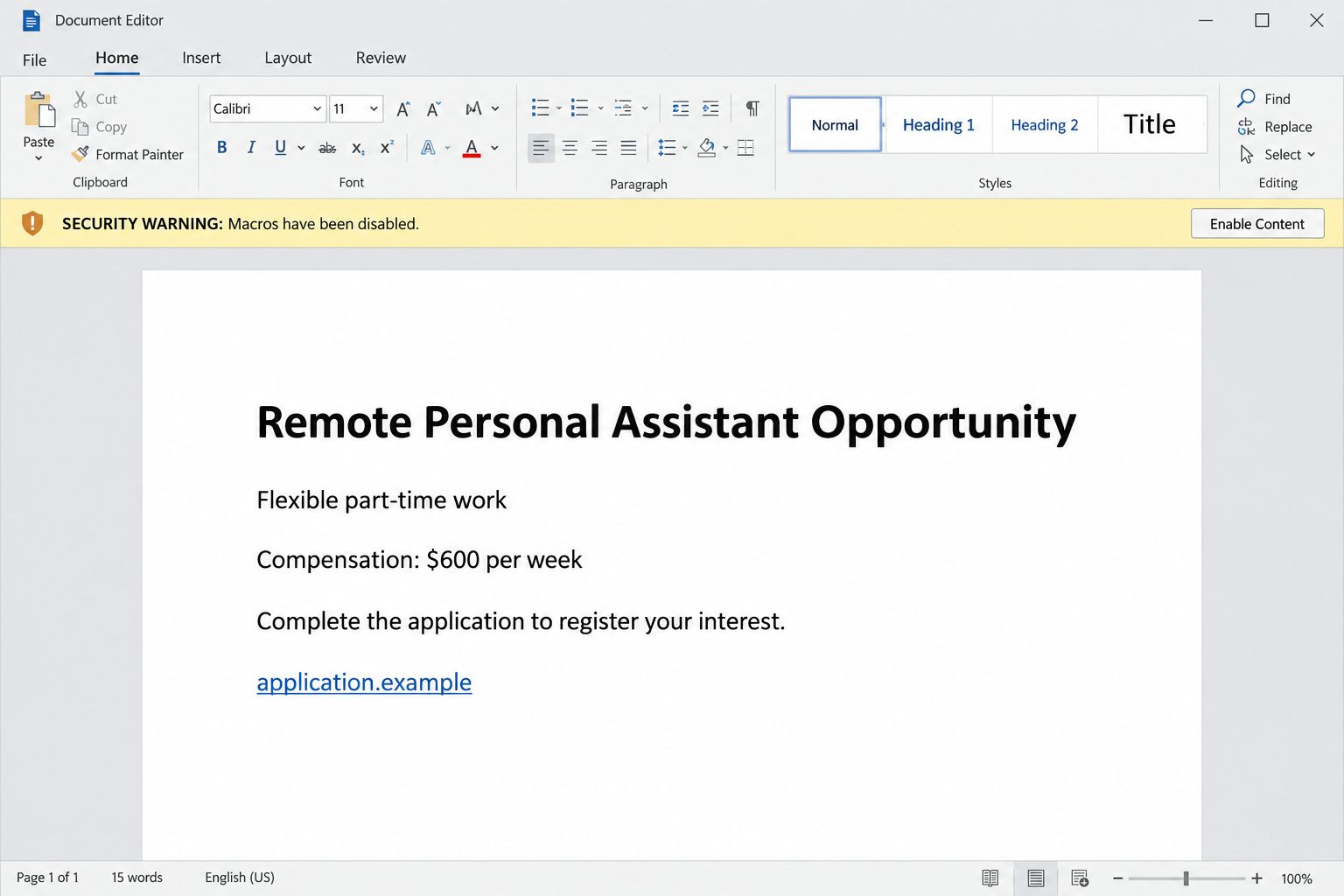Image resolution: width=1344 pixels, height=896 pixels.
Task: Toggle underline formatting
Action: (x=280, y=148)
